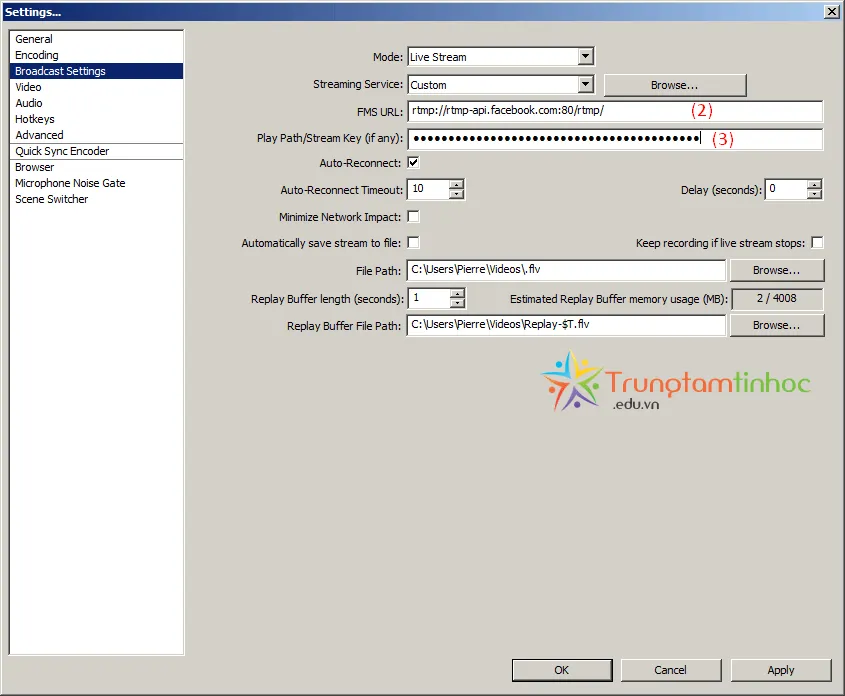Screen dimensions: 845x696
Task: Open the Encoding settings section
Action: pyautogui.click(x=37, y=54)
